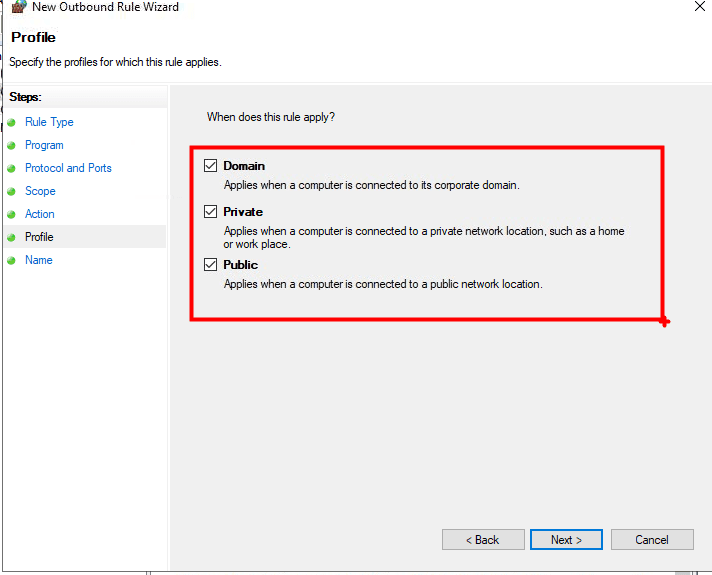Toggle the Public profile checkbox
The height and width of the screenshot is (575, 712).
coord(210,265)
